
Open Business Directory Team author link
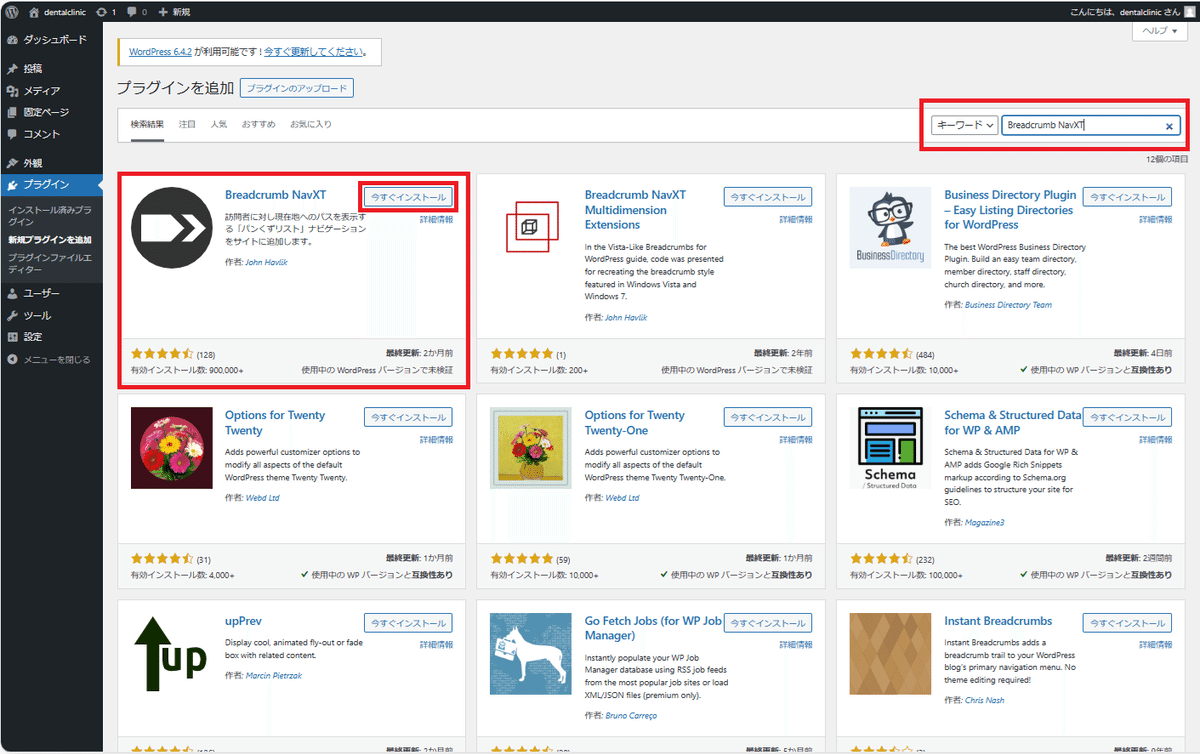point(1008,305)
